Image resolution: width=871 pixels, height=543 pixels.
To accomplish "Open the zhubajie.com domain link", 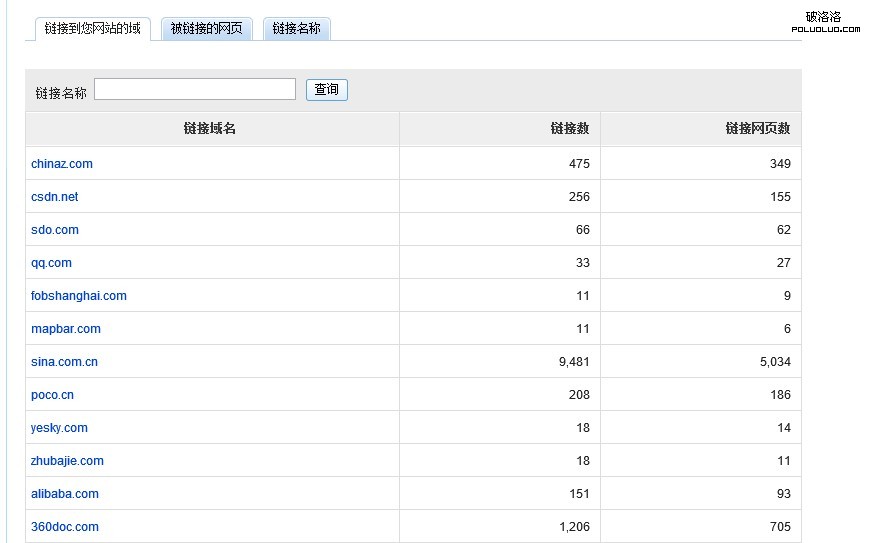I will tap(68, 461).
